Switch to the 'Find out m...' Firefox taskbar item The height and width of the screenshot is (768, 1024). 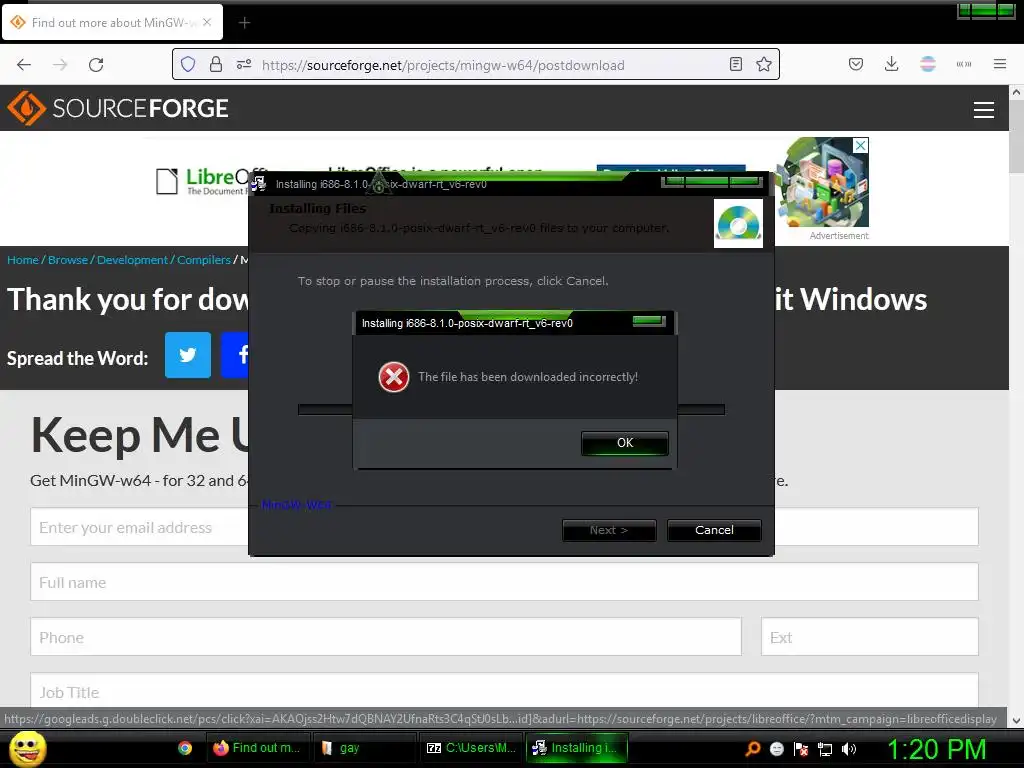point(258,748)
